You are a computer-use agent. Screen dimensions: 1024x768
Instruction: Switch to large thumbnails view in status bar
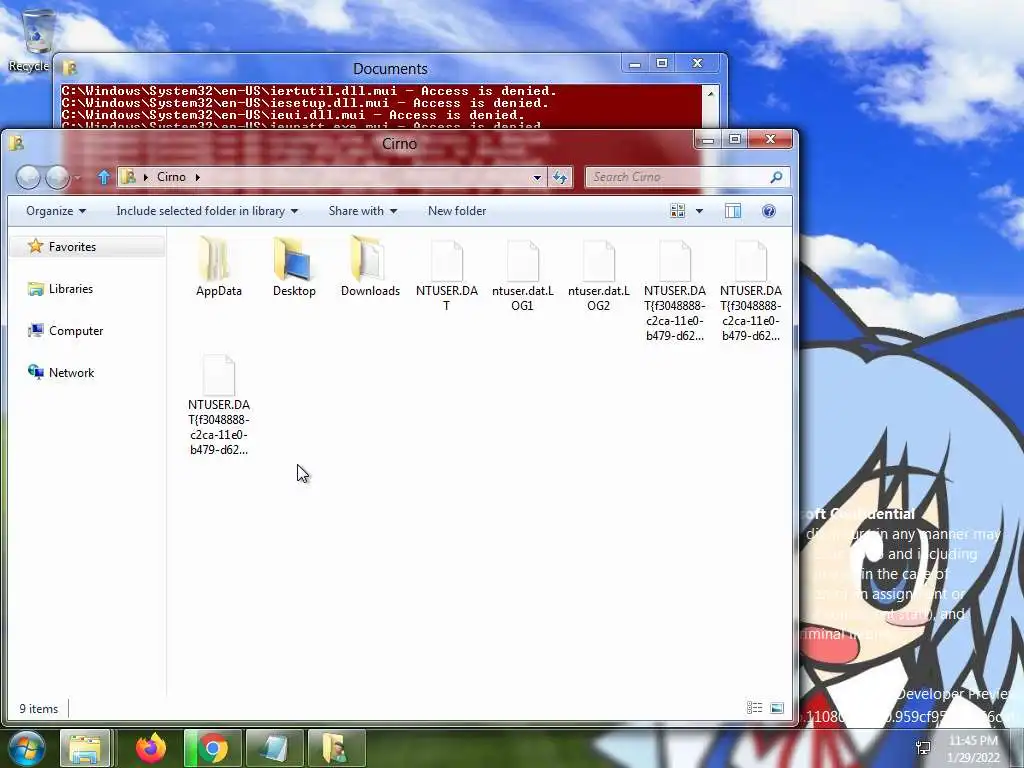776,708
